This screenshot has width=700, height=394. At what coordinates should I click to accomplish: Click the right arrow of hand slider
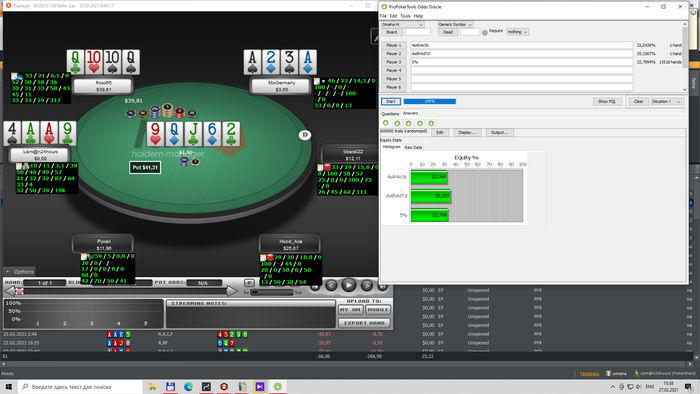point(232,291)
